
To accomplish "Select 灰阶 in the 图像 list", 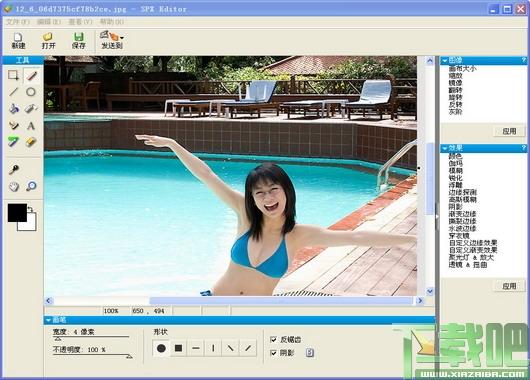I will (x=455, y=112).
